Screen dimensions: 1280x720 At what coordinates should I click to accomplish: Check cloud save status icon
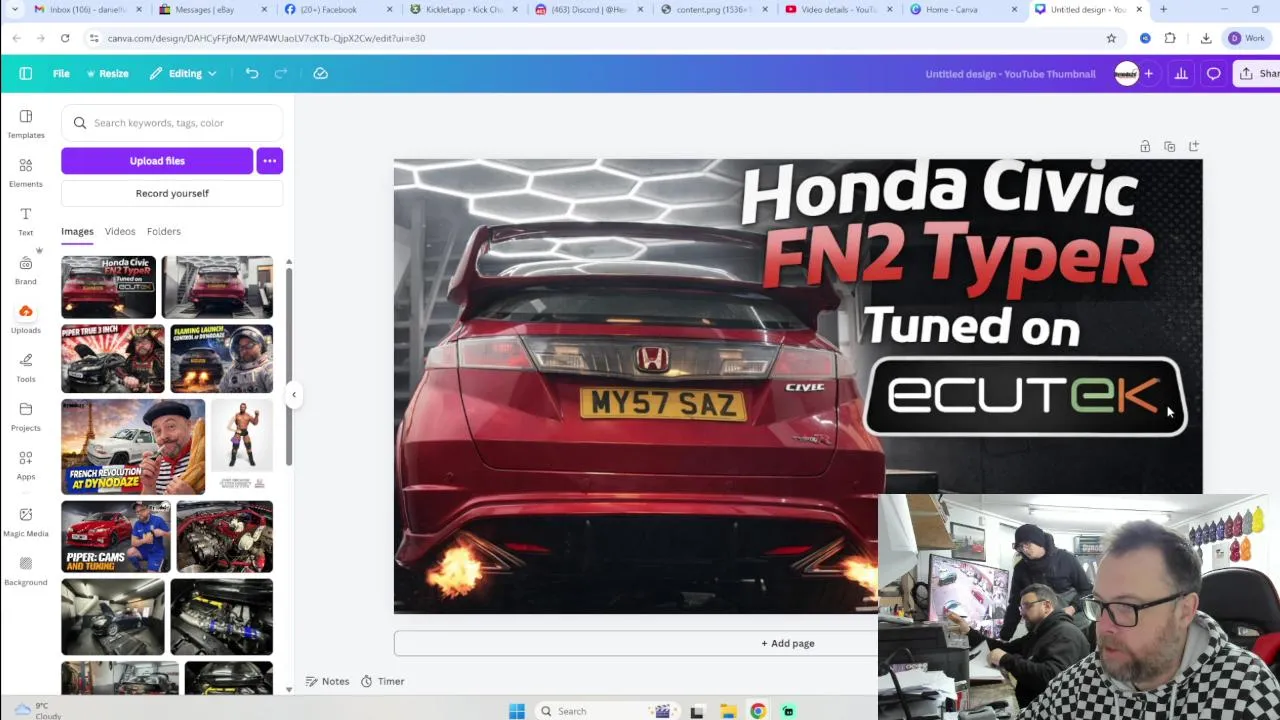320,73
